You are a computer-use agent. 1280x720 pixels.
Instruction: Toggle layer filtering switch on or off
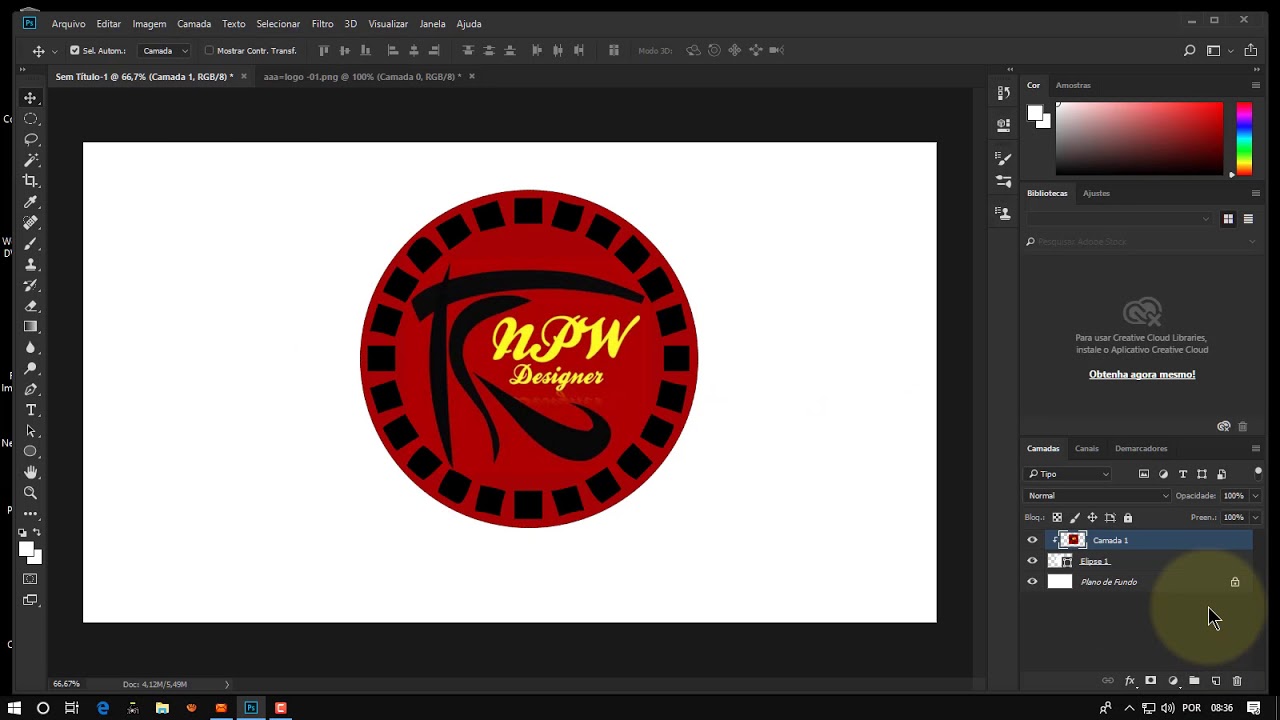click(x=1258, y=472)
